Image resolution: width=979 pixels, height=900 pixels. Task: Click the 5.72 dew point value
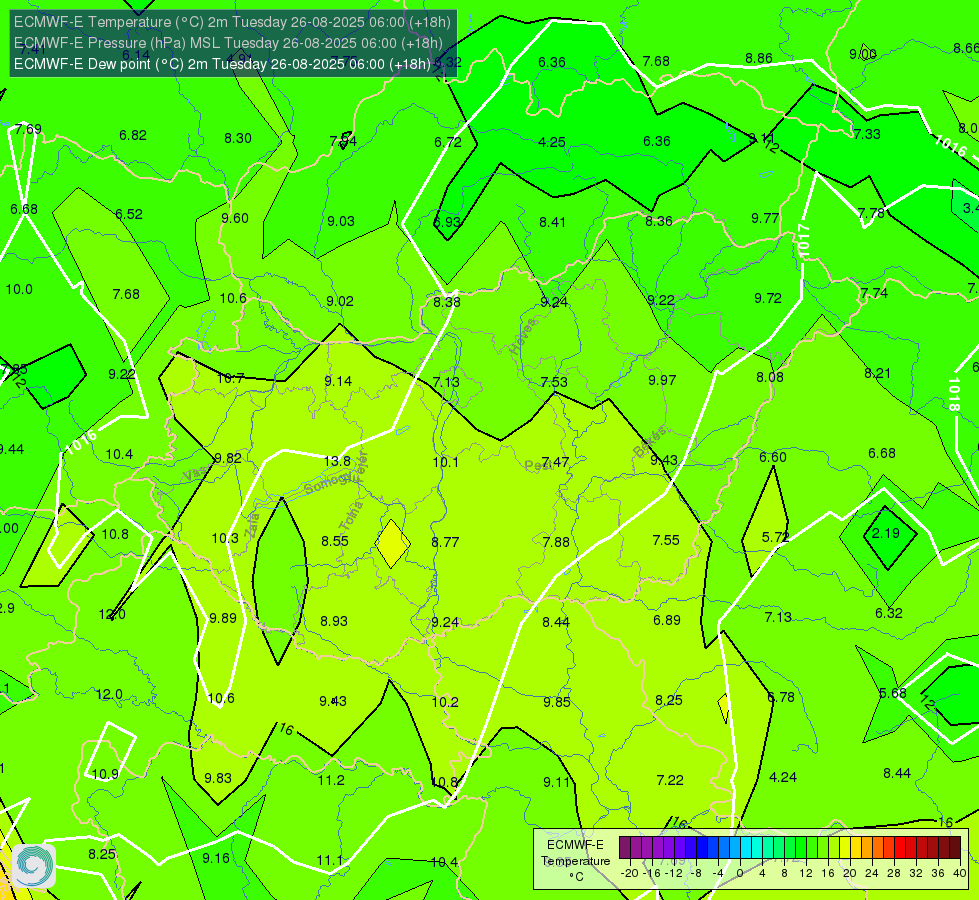(x=775, y=537)
